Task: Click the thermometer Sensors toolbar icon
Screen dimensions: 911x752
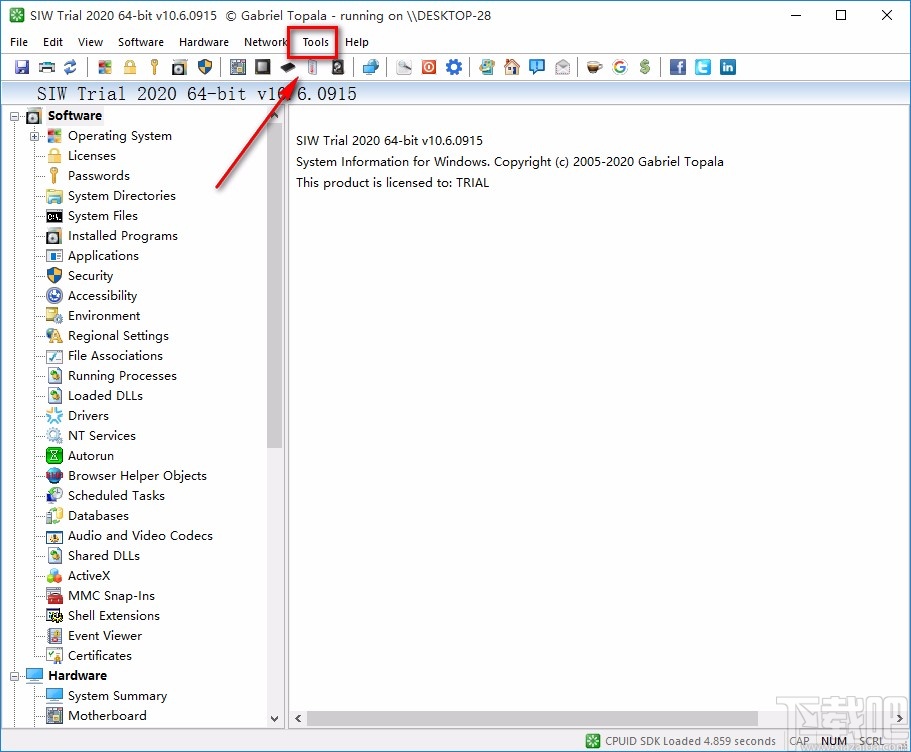Action: click(x=313, y=67)
